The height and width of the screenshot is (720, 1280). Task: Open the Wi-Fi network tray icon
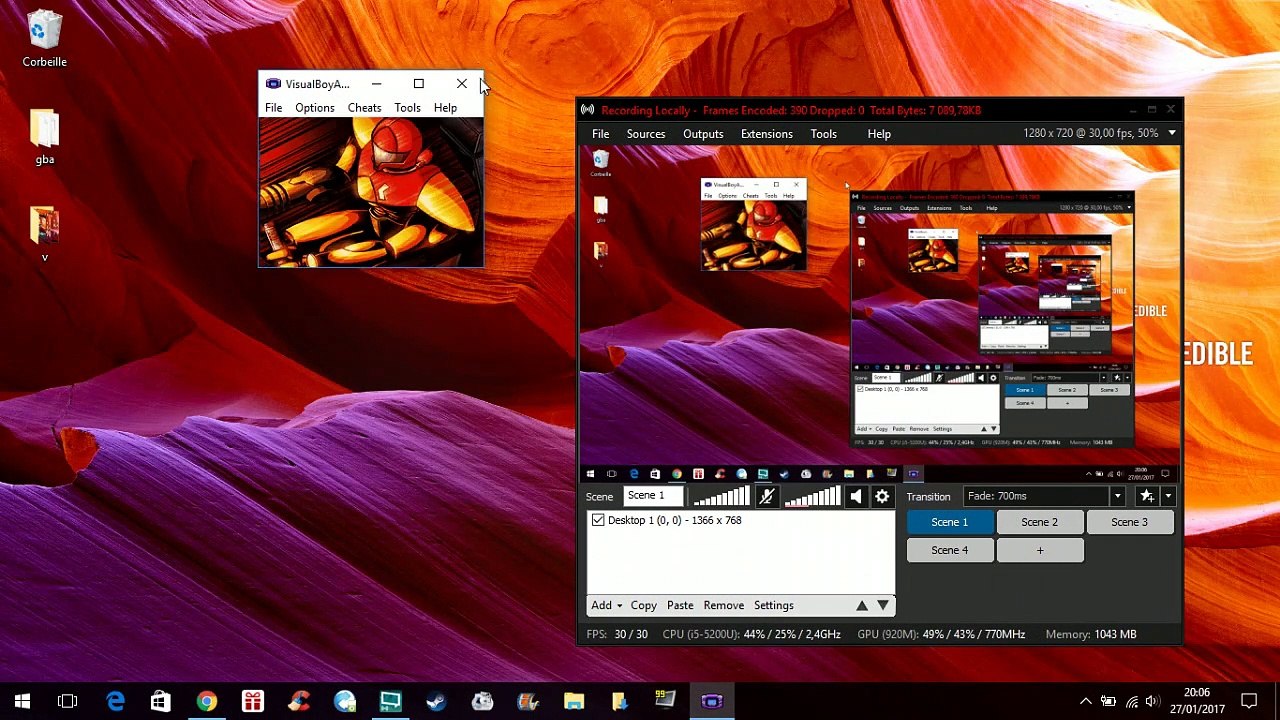tap(1131, 701)
